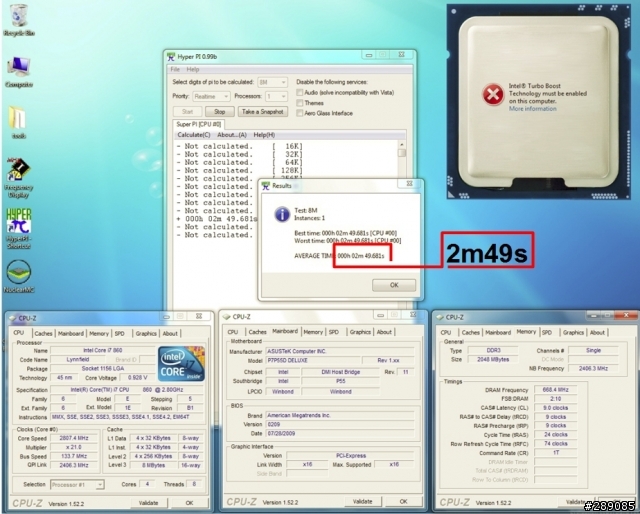Toggle the Aero Glass Interface checkbox
The height and width of the screenshot is (514, 640).
[x=300, y=113]
